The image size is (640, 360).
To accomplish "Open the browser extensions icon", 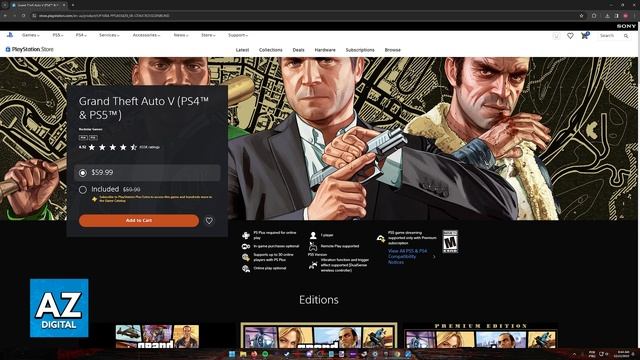I will coord(594,16).
